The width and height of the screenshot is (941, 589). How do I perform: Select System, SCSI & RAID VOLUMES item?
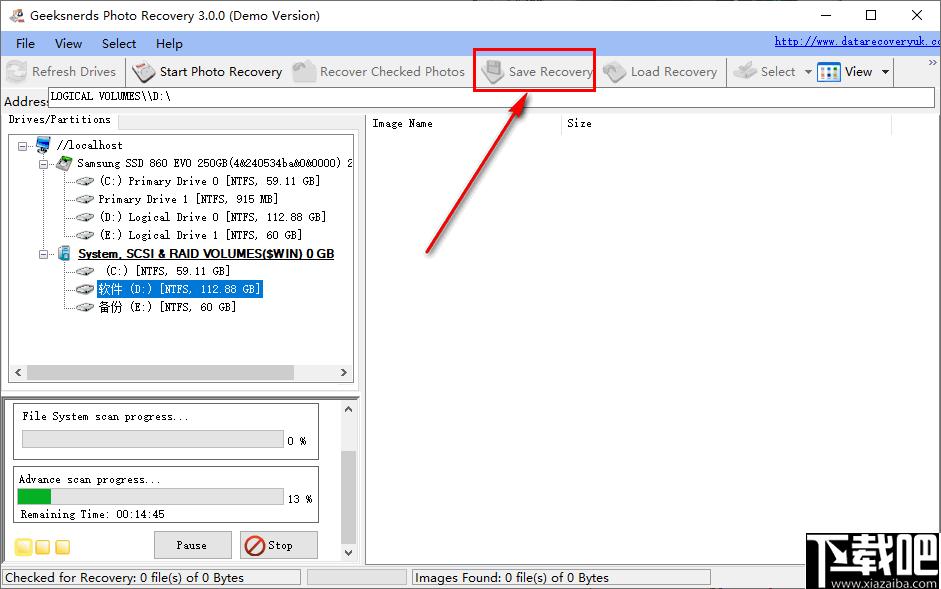(x=206, y=253)
